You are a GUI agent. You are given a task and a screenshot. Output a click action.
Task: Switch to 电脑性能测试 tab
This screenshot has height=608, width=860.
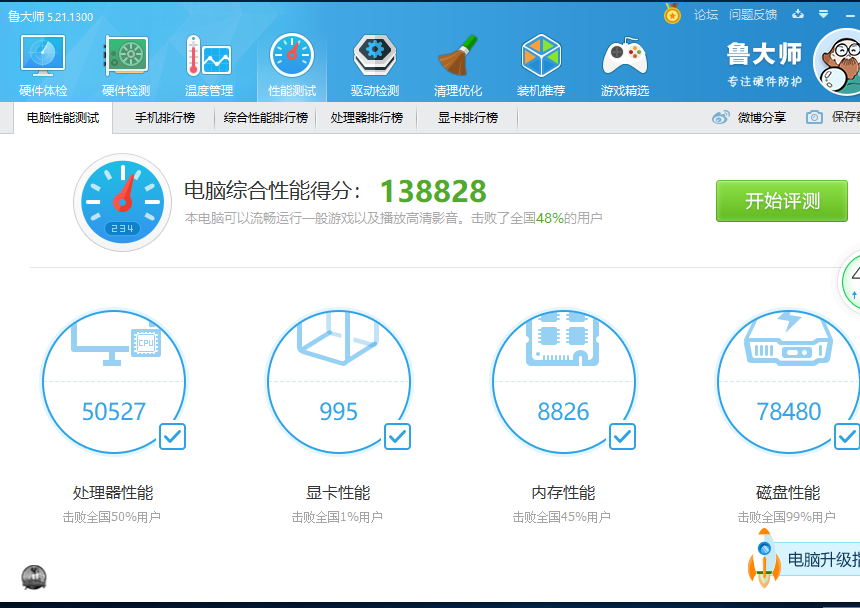pos(63,118)
